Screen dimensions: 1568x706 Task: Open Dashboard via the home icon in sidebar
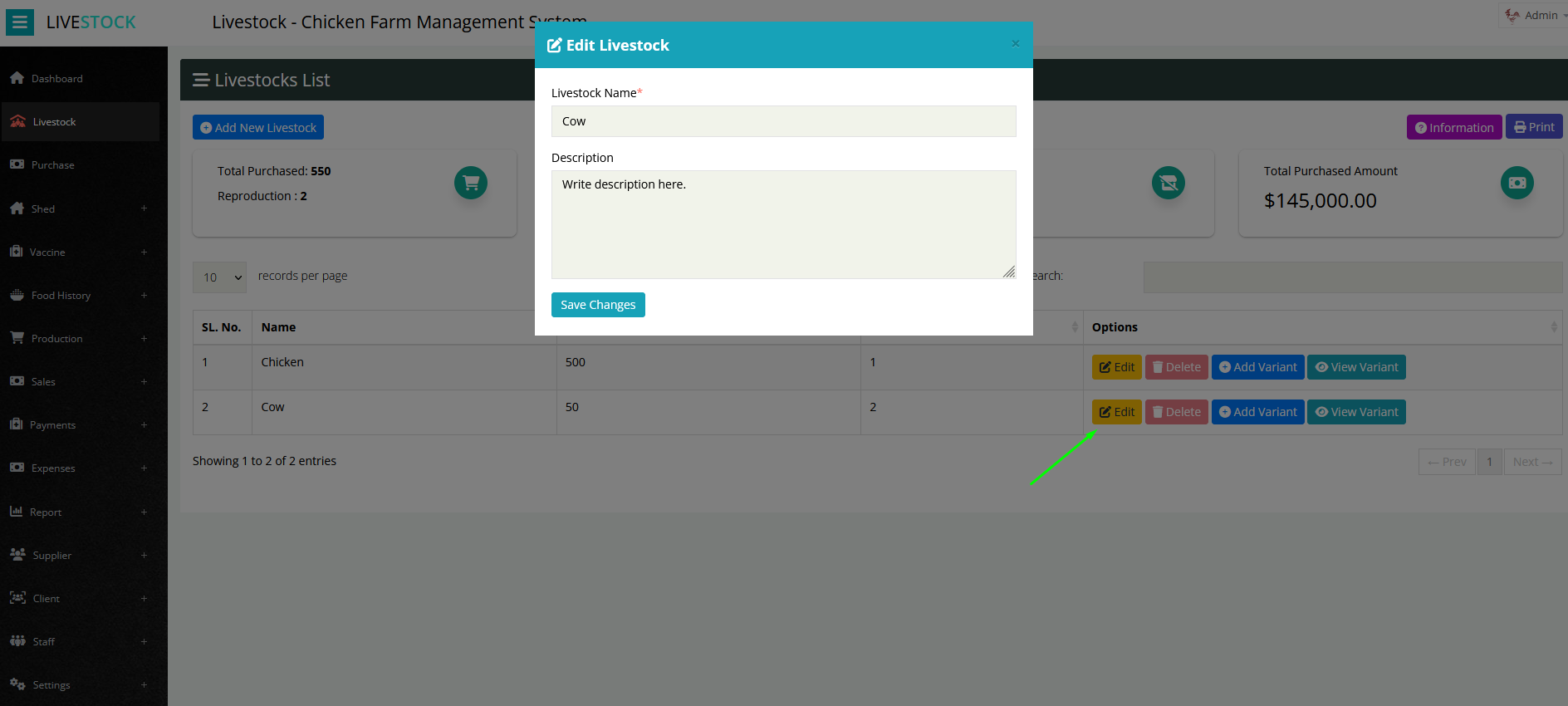click(17, 78)
